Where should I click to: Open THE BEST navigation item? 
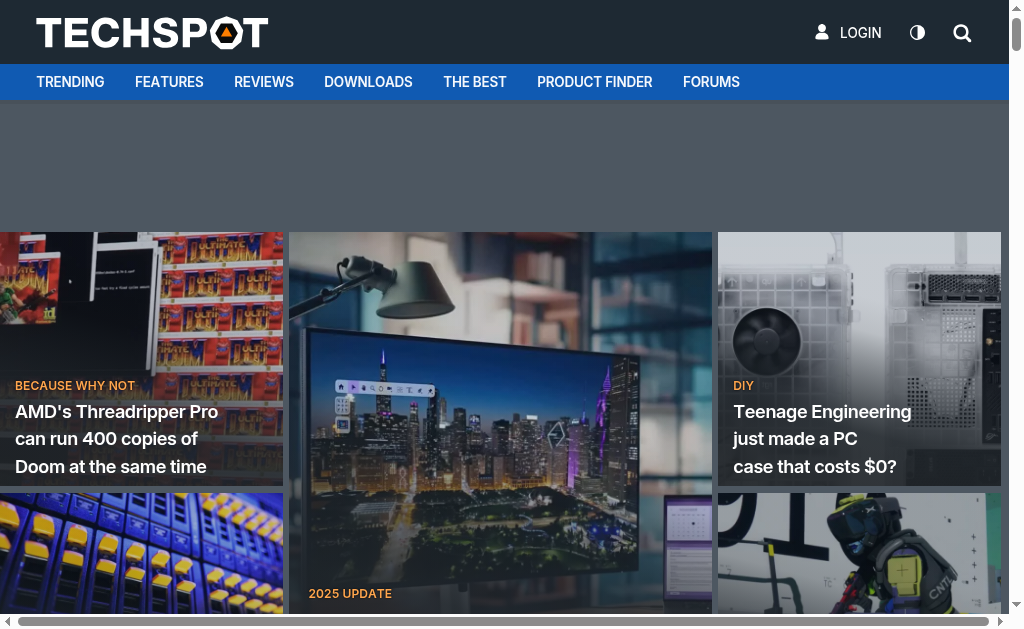click(475, 82)
